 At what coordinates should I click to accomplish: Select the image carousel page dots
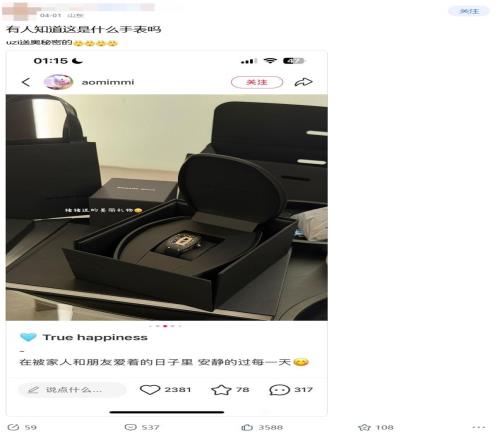click(x=165, y=326)
